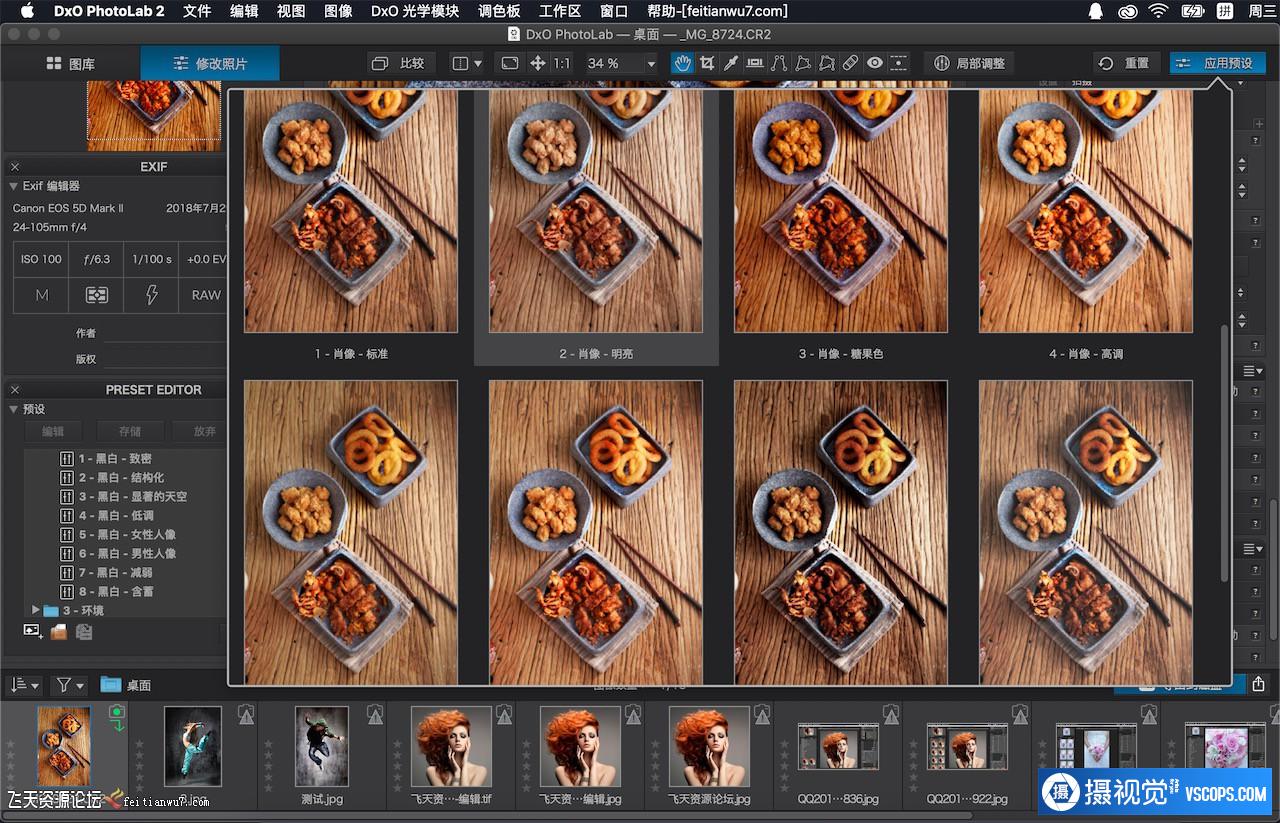Set zoom to 1:1

pos(562,63)
